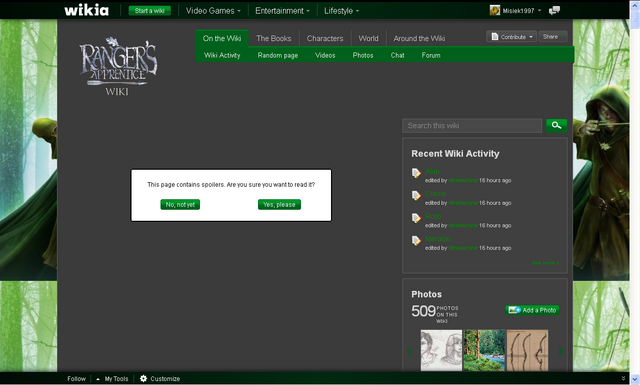Click the Share button
Screen dimensions: 640x385
[x=553, y=37]
